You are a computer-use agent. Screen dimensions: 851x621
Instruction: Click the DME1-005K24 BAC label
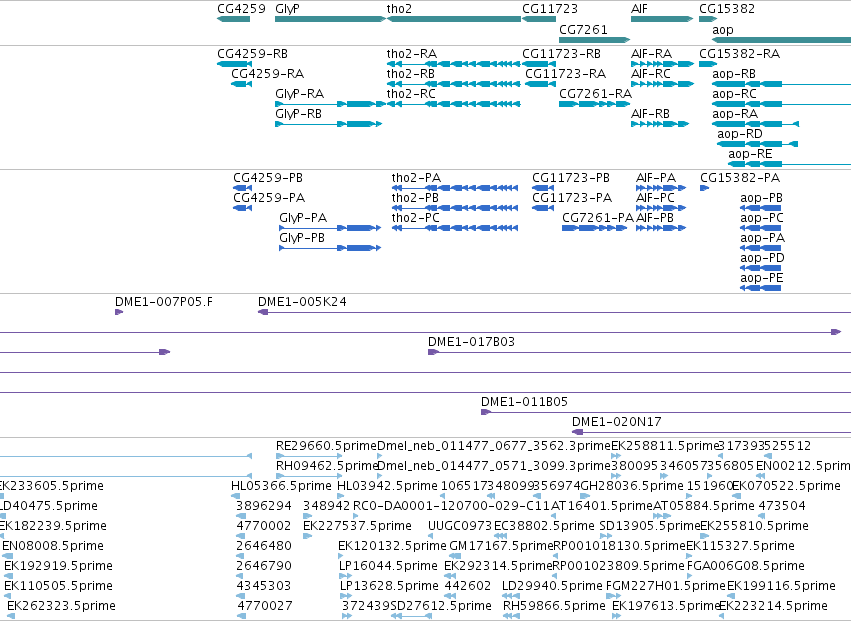[302, 302]
